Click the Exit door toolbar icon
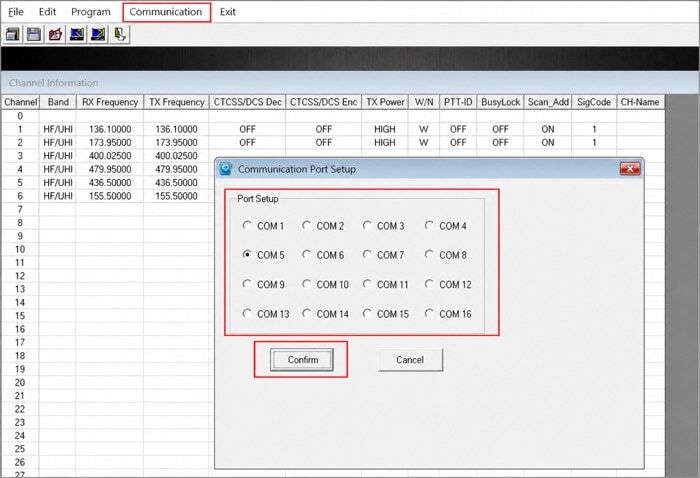This screenshot has height=478, width=700. tap(120, 35)
